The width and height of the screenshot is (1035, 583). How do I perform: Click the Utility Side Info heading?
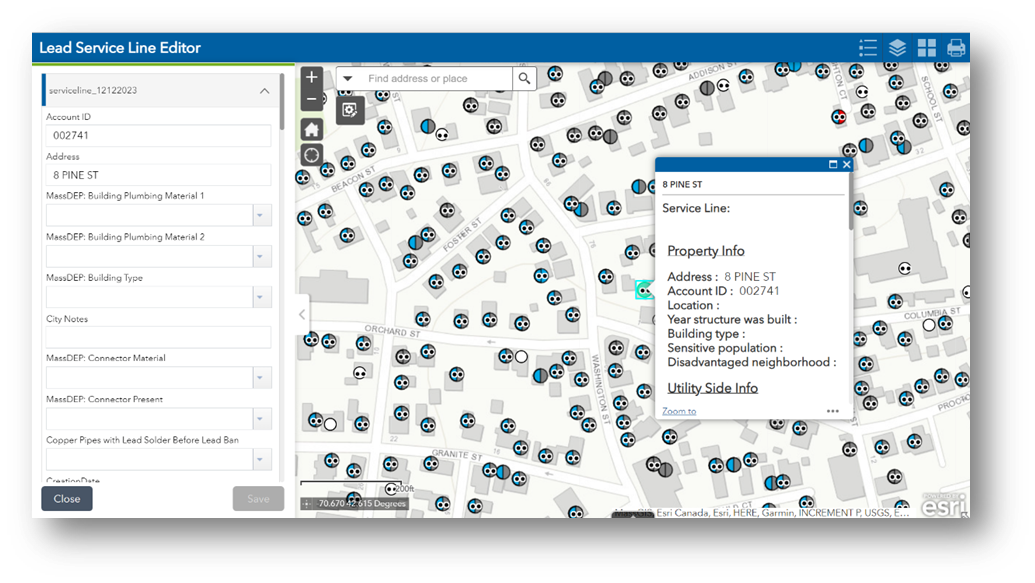712,388
